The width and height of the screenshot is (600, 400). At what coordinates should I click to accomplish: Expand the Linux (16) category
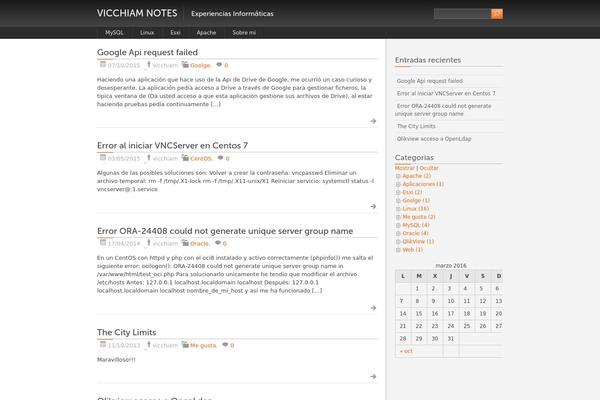pyautogui.click(x=398, y=209)
